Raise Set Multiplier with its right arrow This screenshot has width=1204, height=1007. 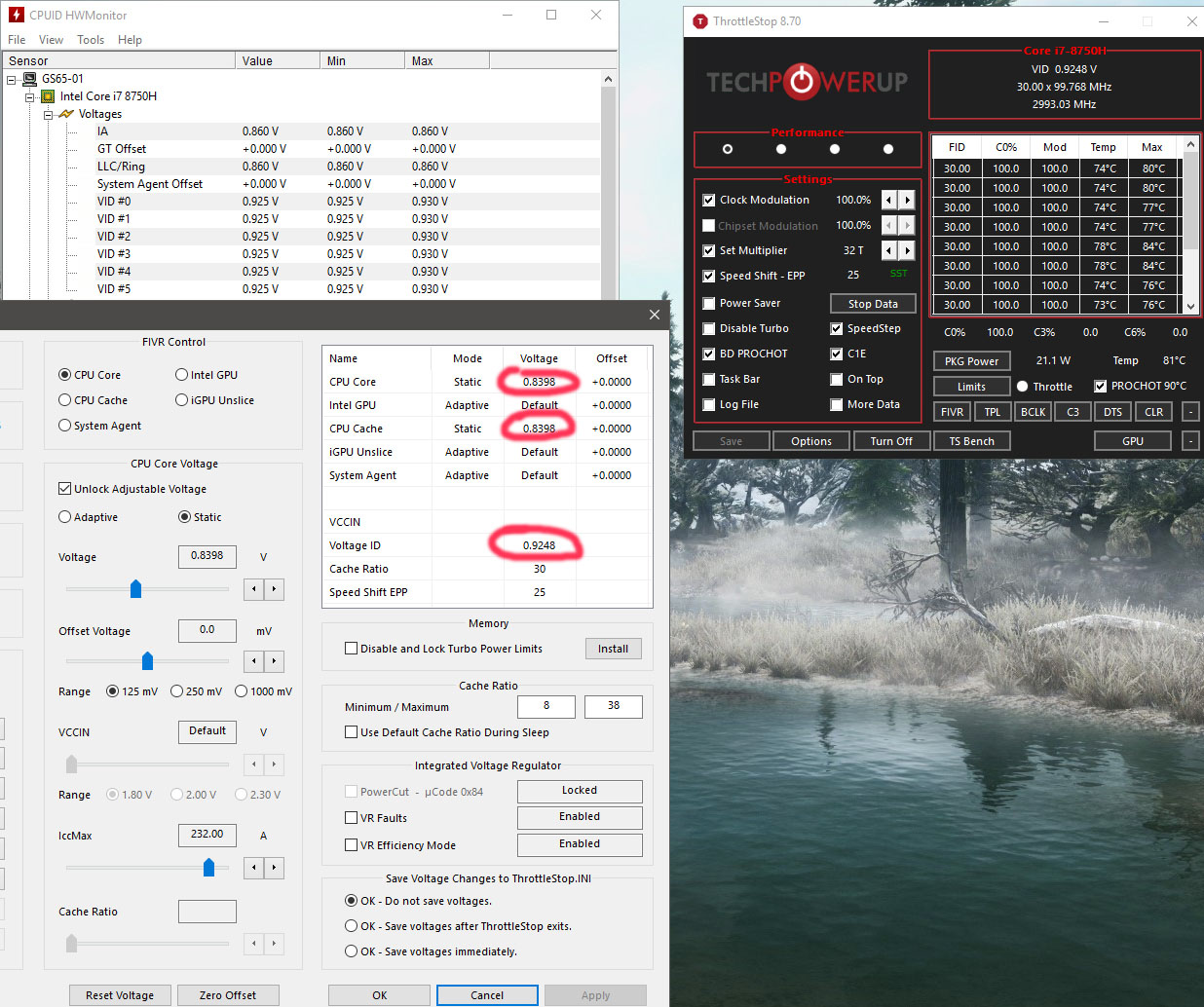point(907,250)
